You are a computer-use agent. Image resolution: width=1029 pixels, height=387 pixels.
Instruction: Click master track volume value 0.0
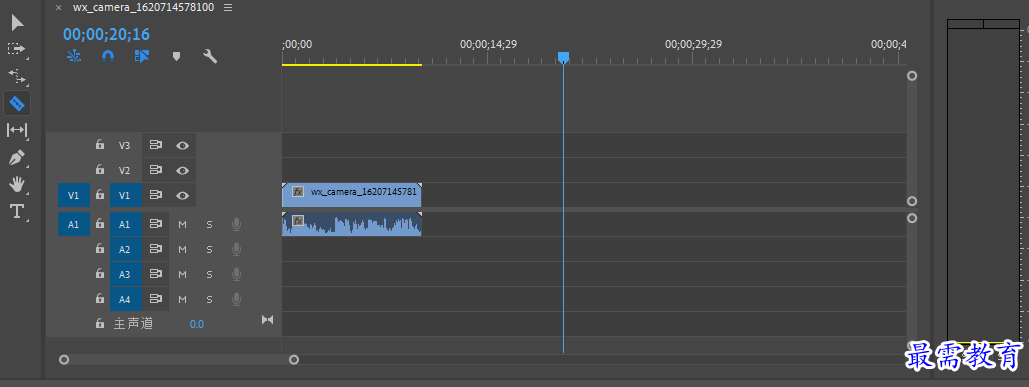tap(196, 324)
